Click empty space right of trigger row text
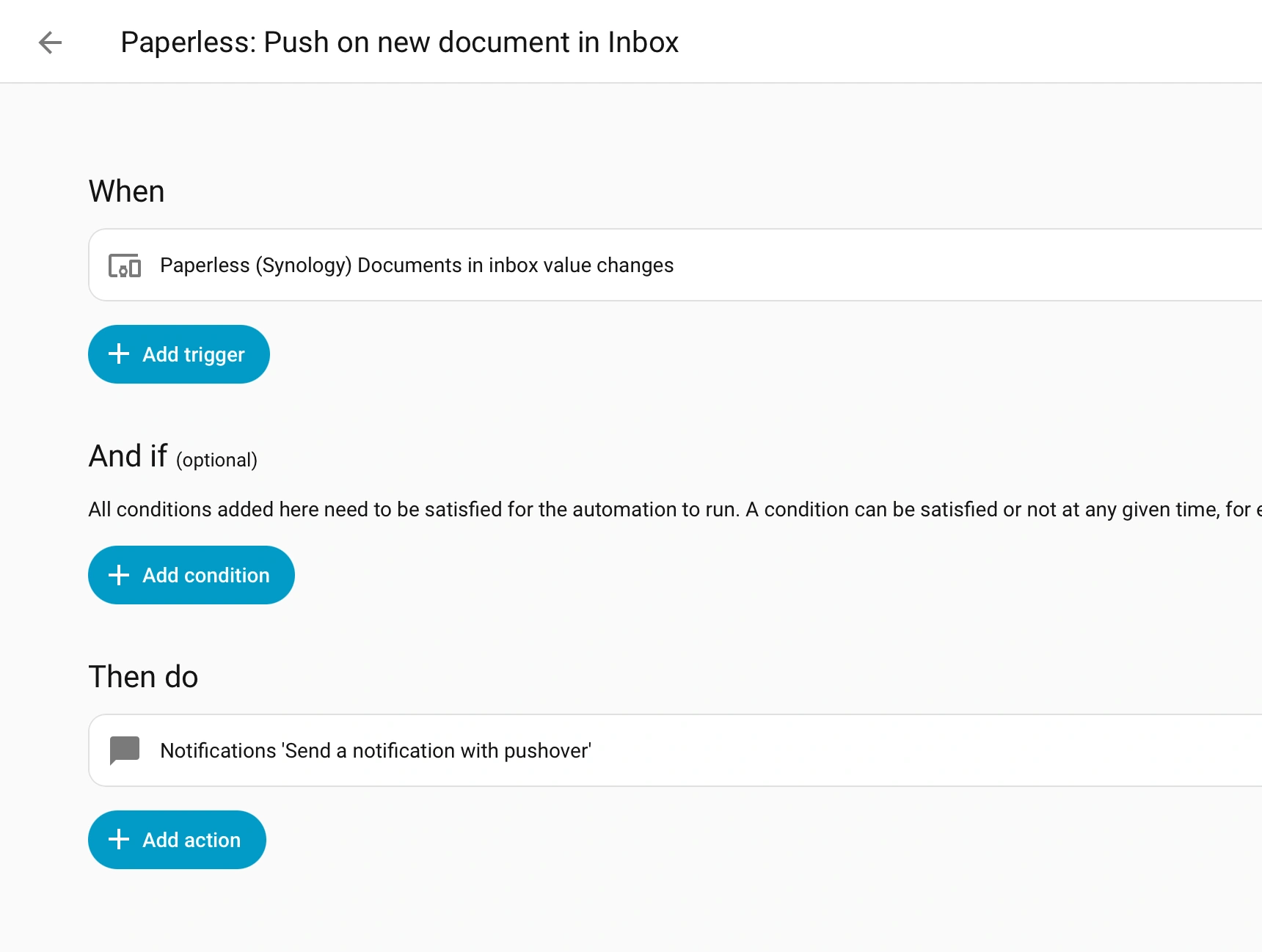 click(954, 266)
